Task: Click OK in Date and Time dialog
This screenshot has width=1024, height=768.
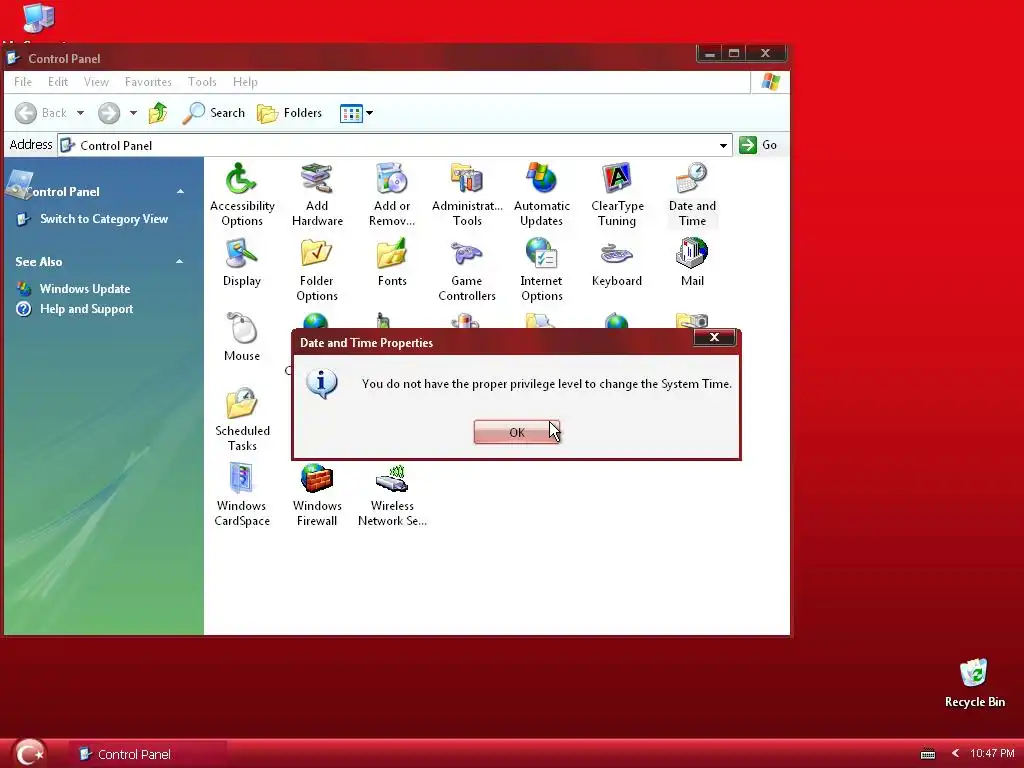Action: pyautogui.click(x=517, y=432)
